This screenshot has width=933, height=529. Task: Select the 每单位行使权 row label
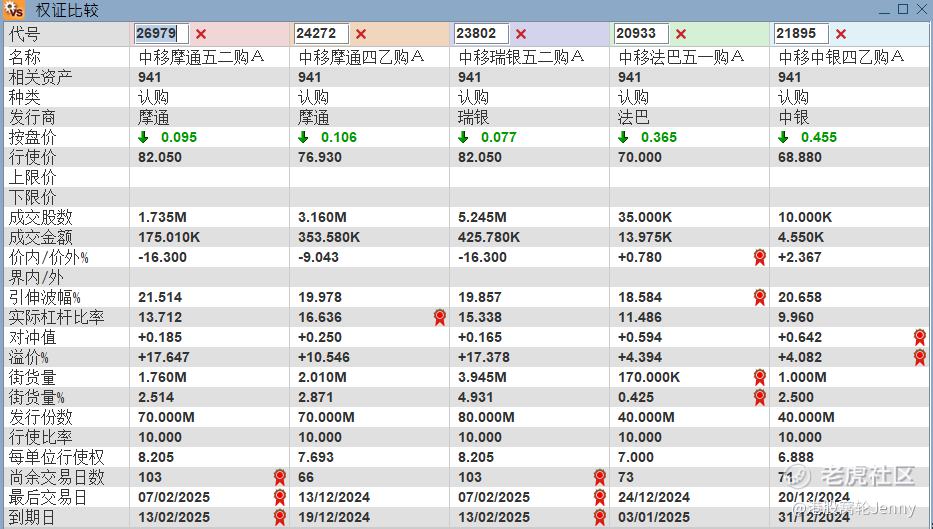click(57, 457)
